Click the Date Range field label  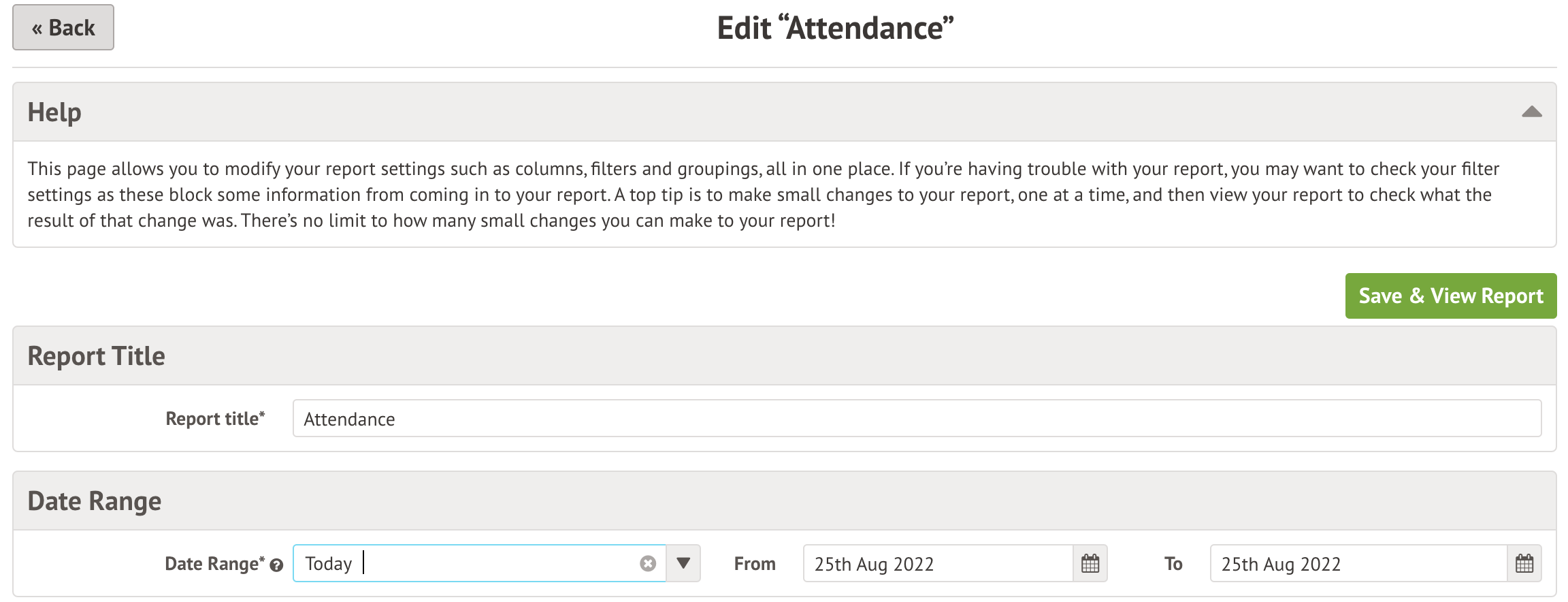click(214, 564)
